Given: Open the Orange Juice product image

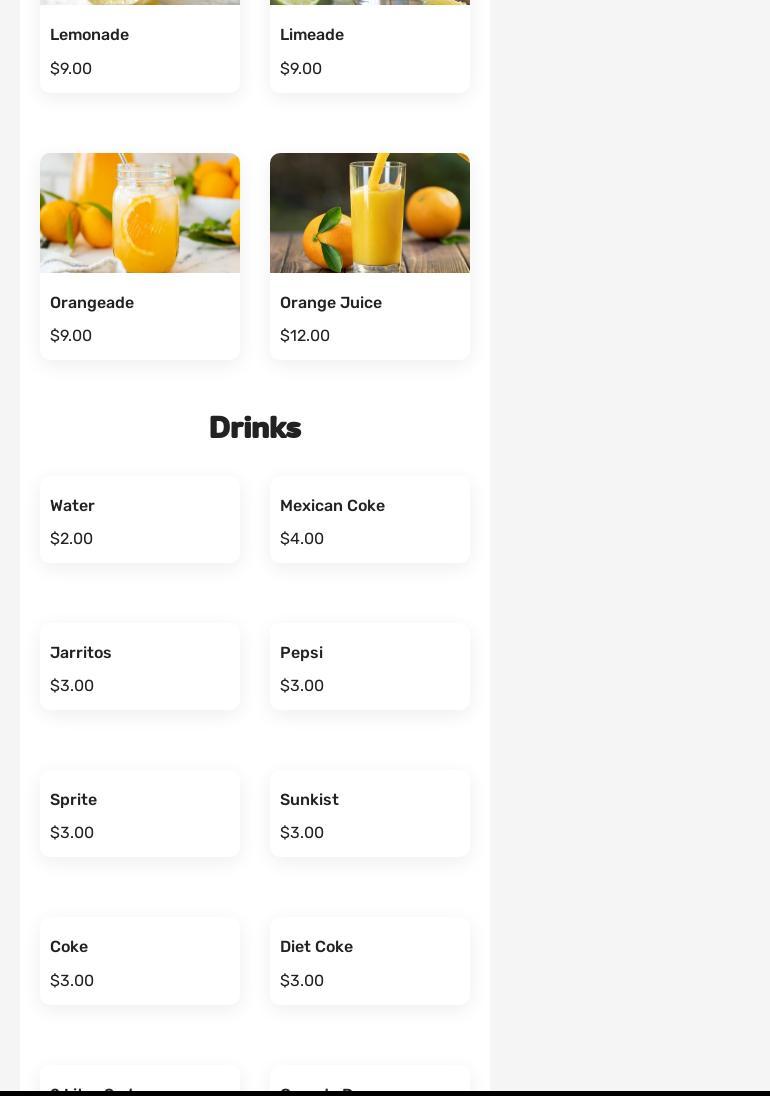Looking at the screenshot, I should coord(370,212).
